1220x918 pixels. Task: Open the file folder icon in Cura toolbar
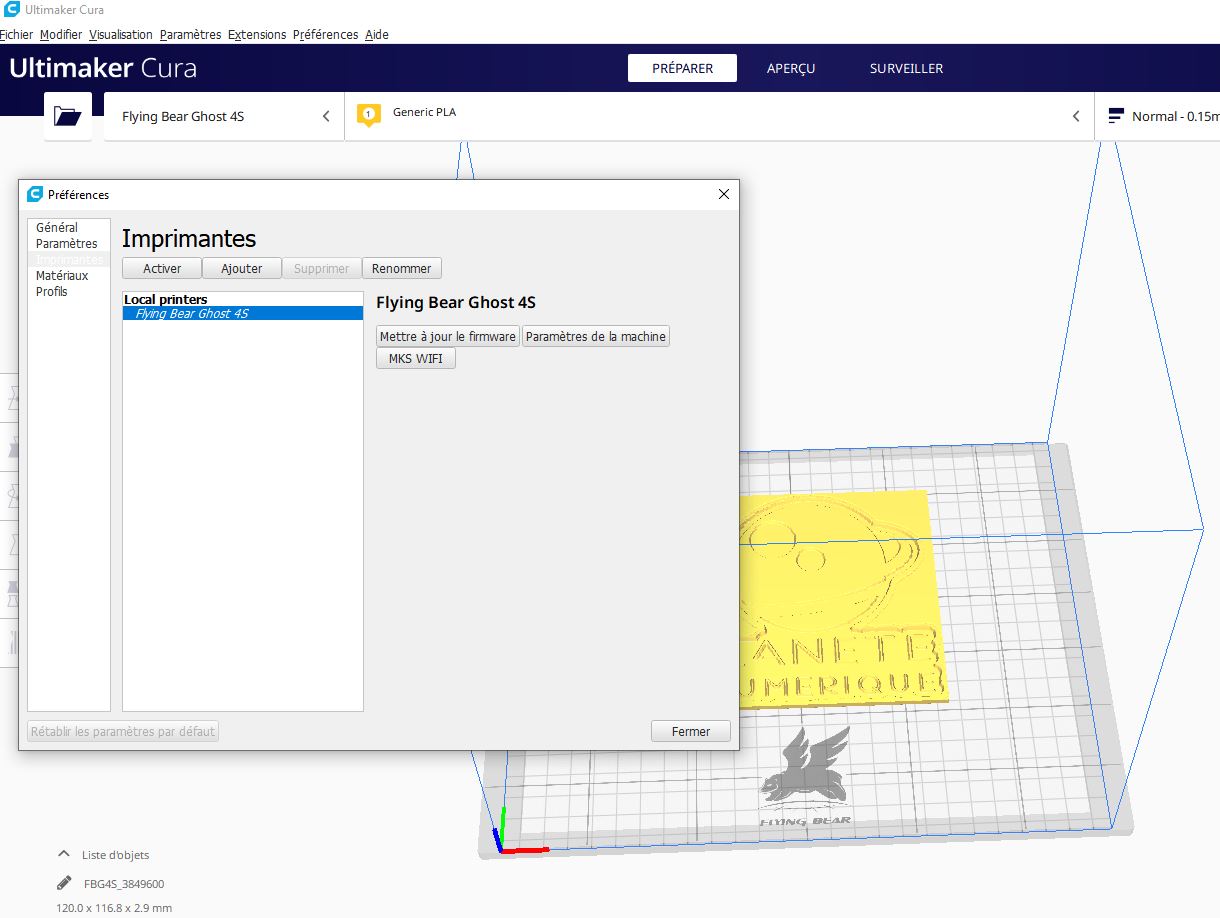(x=68, y=116)
